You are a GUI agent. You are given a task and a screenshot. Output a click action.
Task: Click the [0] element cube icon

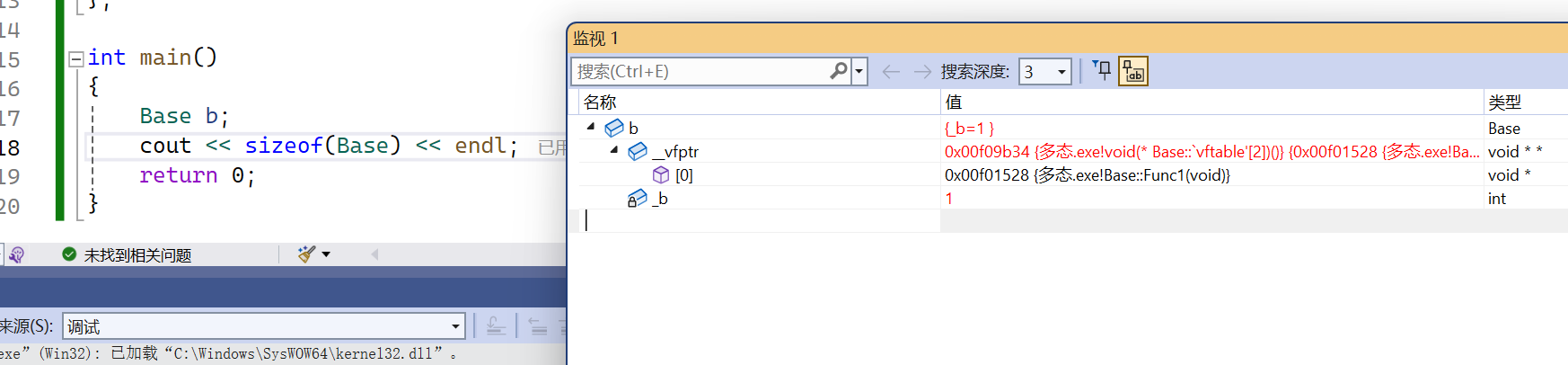point(661,174)
